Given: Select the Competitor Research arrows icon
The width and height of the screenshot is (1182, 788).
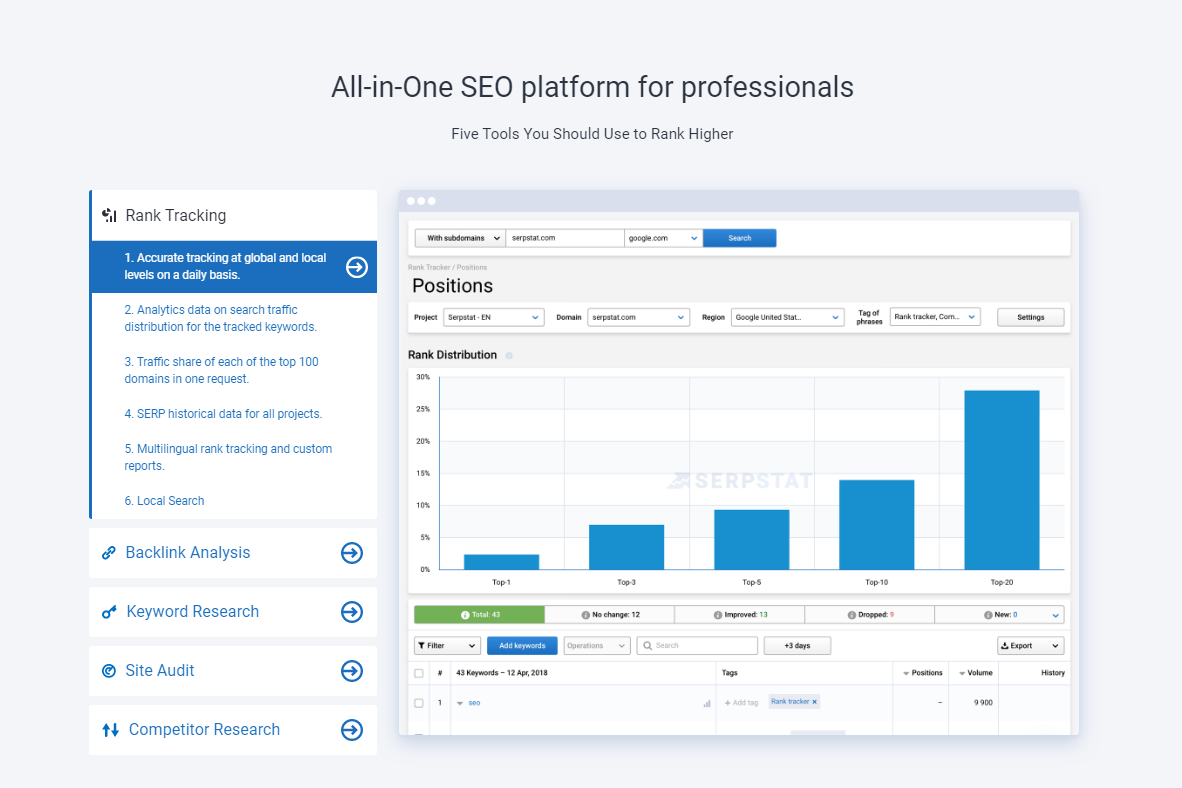Looking at the screenshot, I should (x=108, y=729).
